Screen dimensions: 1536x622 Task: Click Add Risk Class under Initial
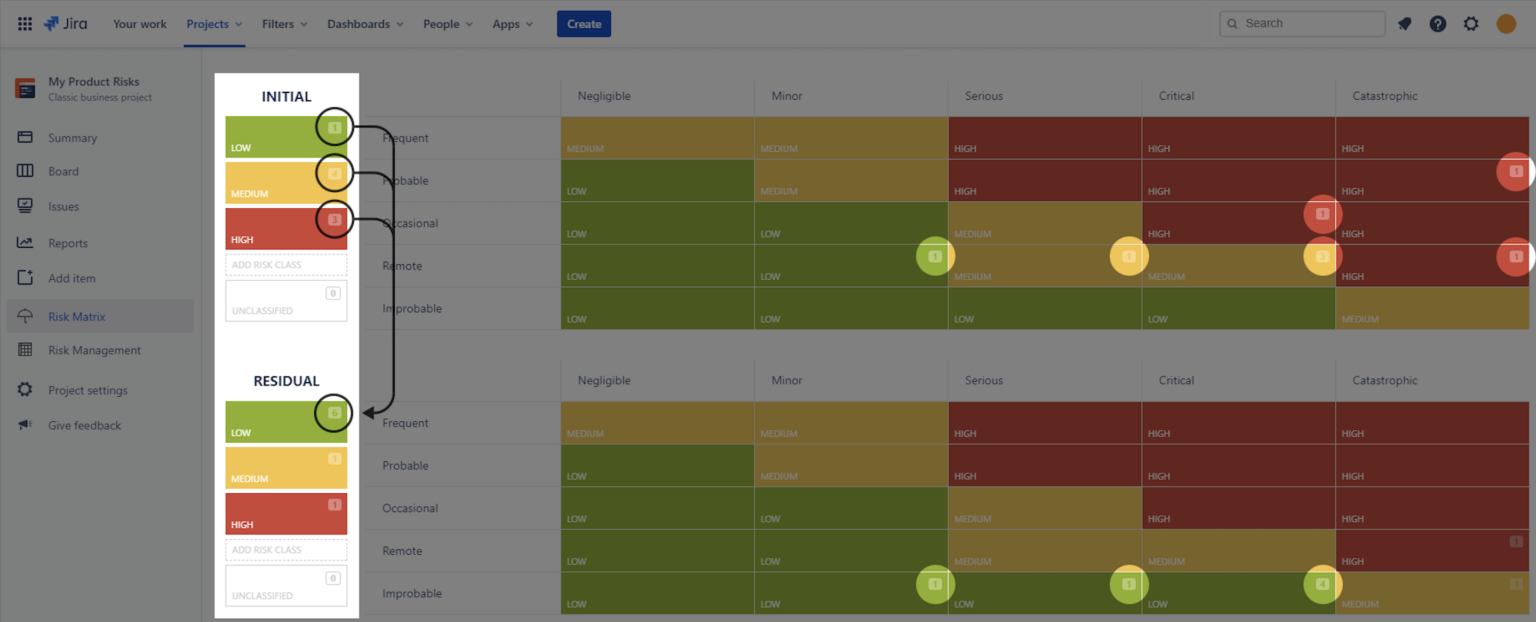(286, 265)
